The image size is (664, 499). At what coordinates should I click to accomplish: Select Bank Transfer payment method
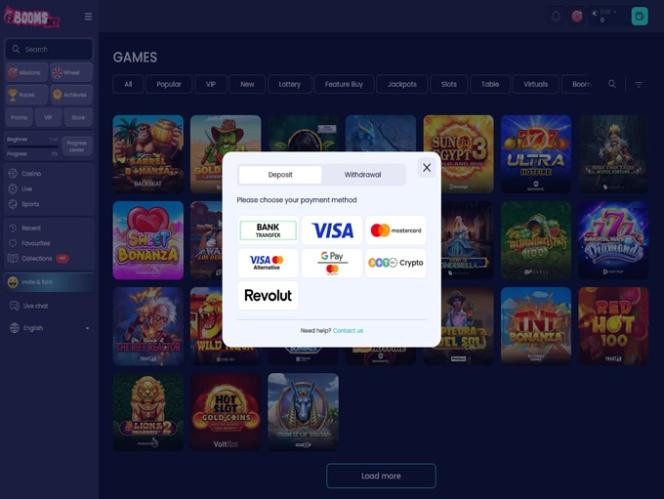[x=268, y=230]
